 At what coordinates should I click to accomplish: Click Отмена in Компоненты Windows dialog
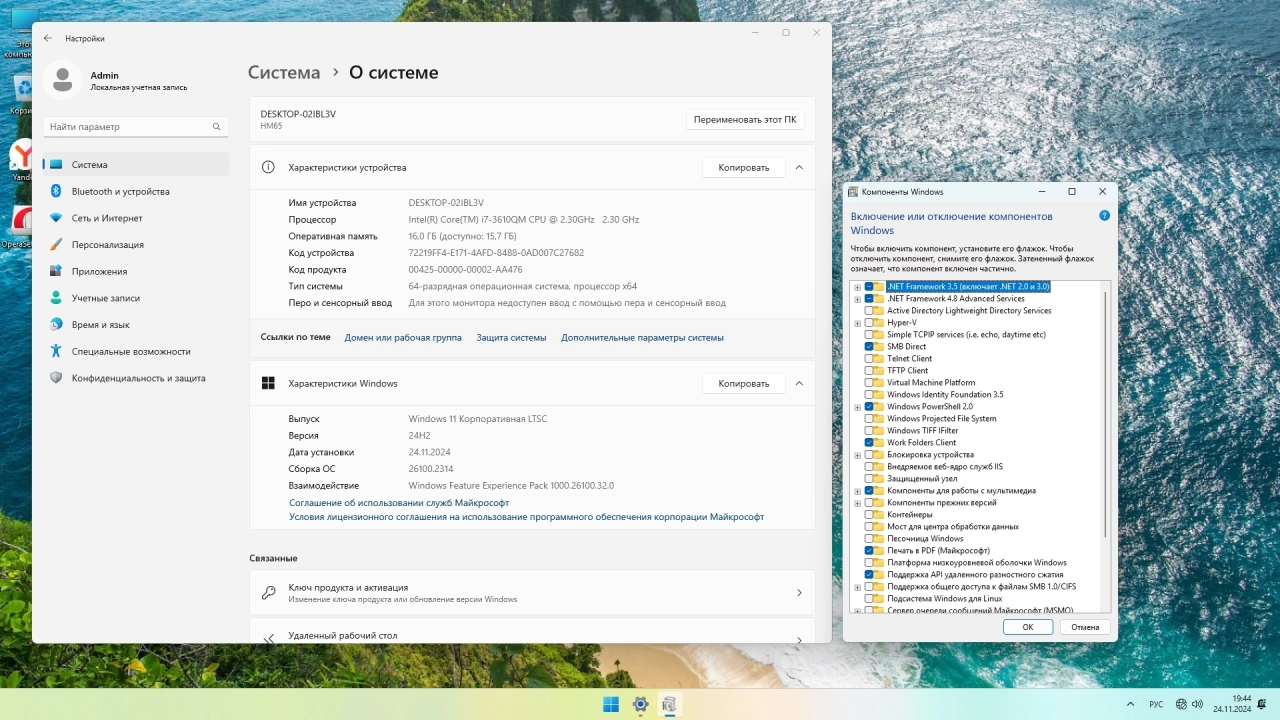[x=1085, y=627]
